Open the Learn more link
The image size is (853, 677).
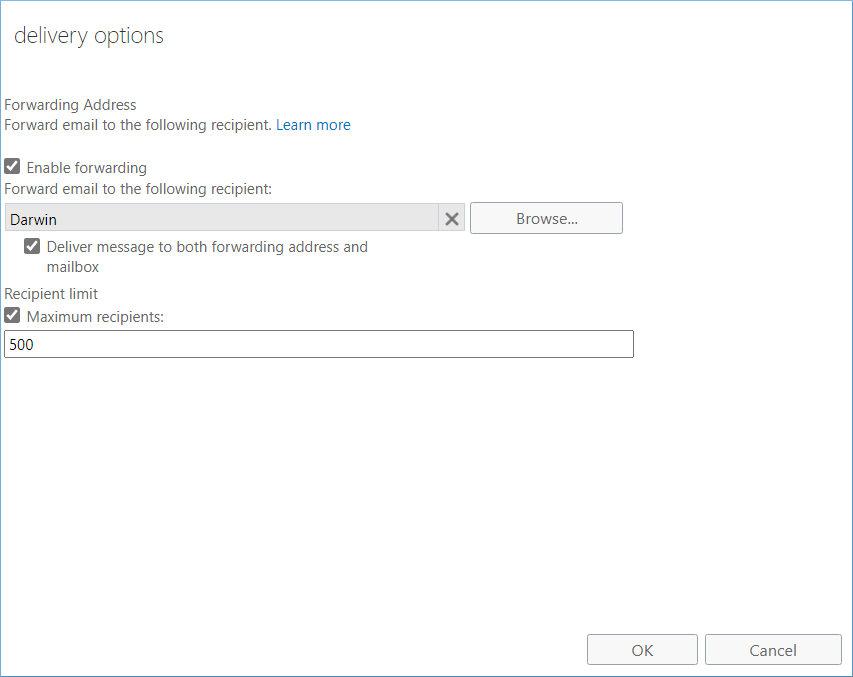pyautogui.click(x=313, y=125)
